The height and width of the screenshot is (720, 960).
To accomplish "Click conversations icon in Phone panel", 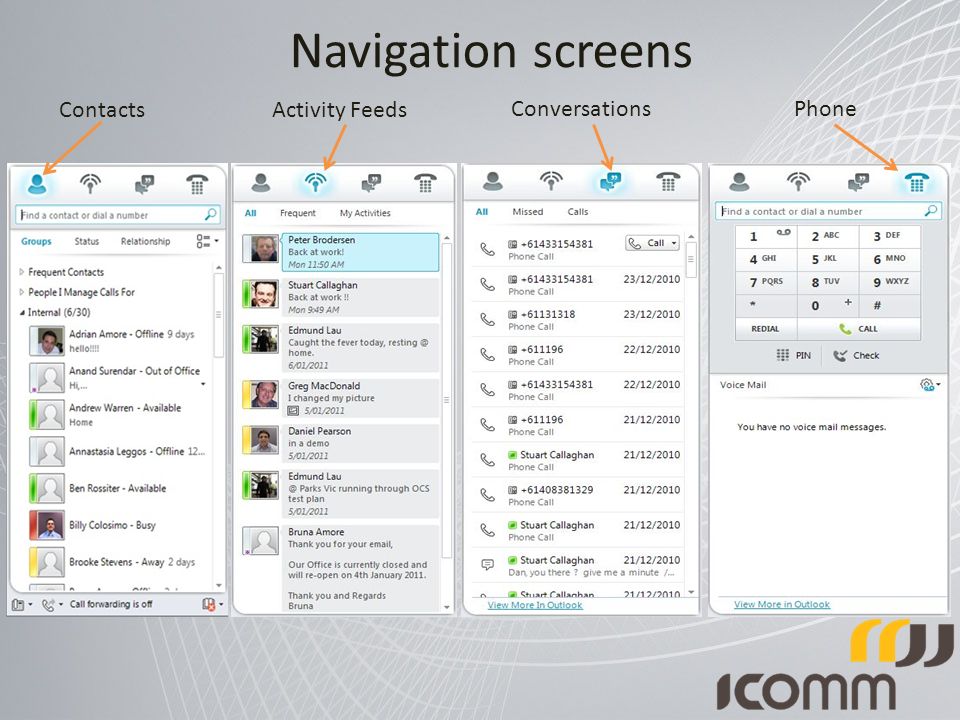I will 858,182.
